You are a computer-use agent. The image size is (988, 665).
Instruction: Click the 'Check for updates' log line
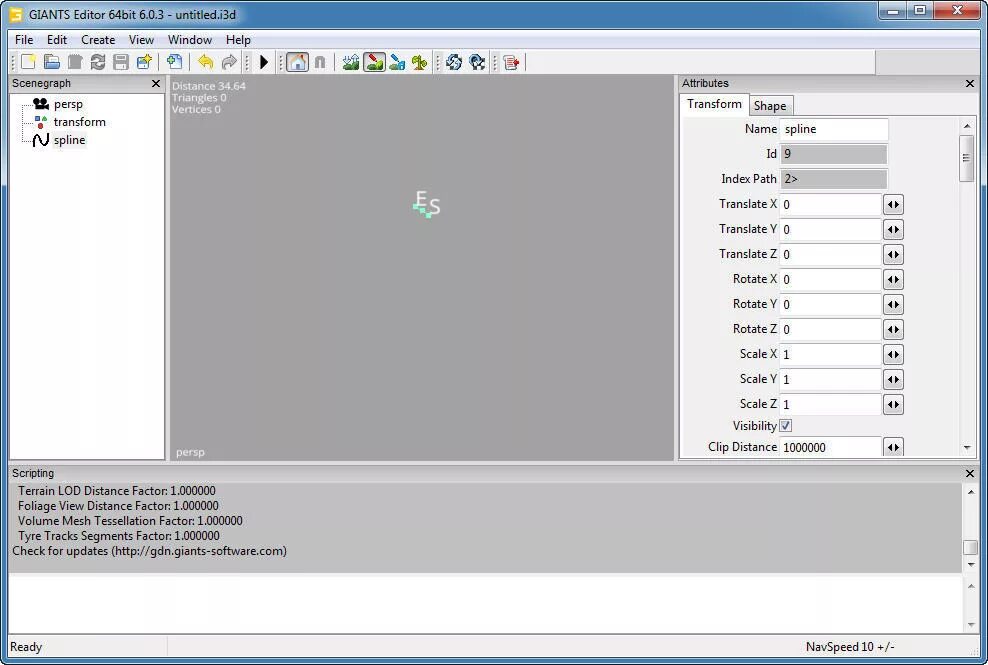[x=149, y=551]
